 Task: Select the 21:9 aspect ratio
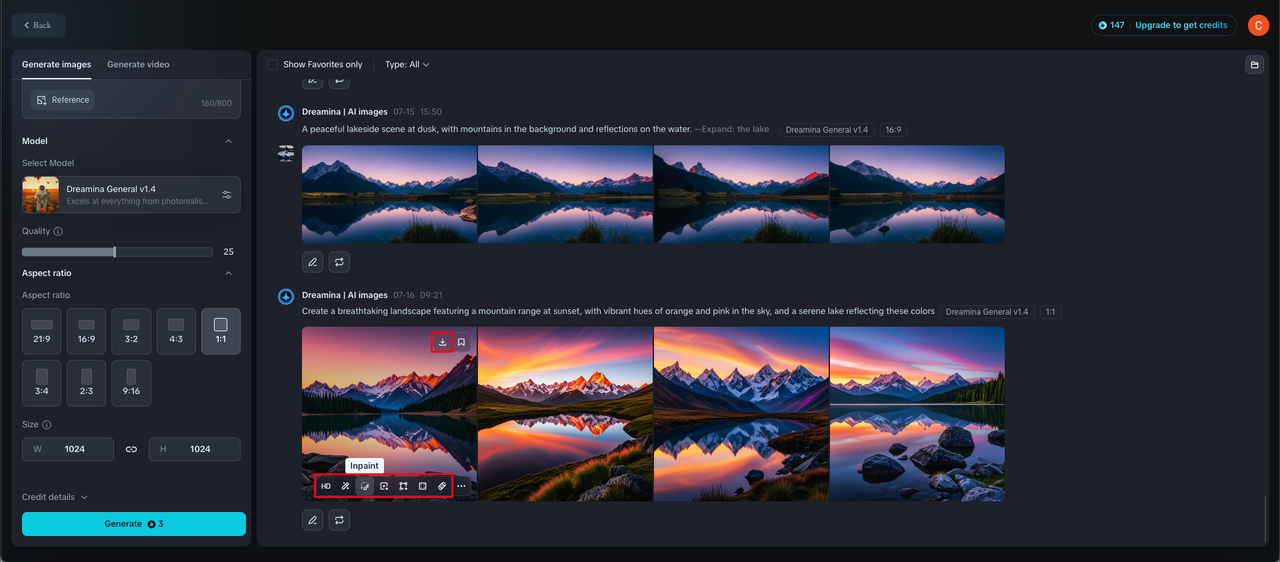coord(42,332)
